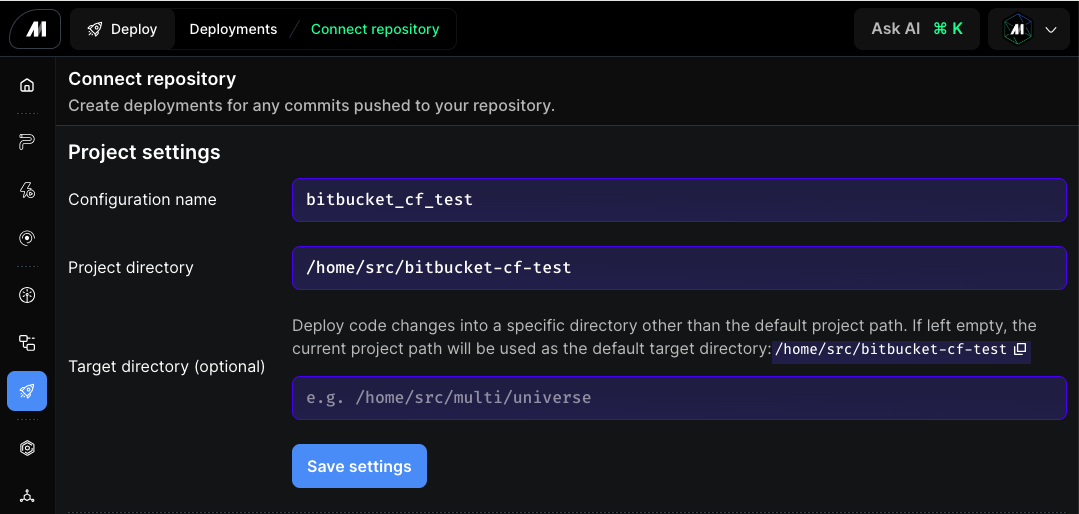Click the circular tree icon in sidebar
Viewport: 1079px width, 514px height.
(x=27, y=295)
